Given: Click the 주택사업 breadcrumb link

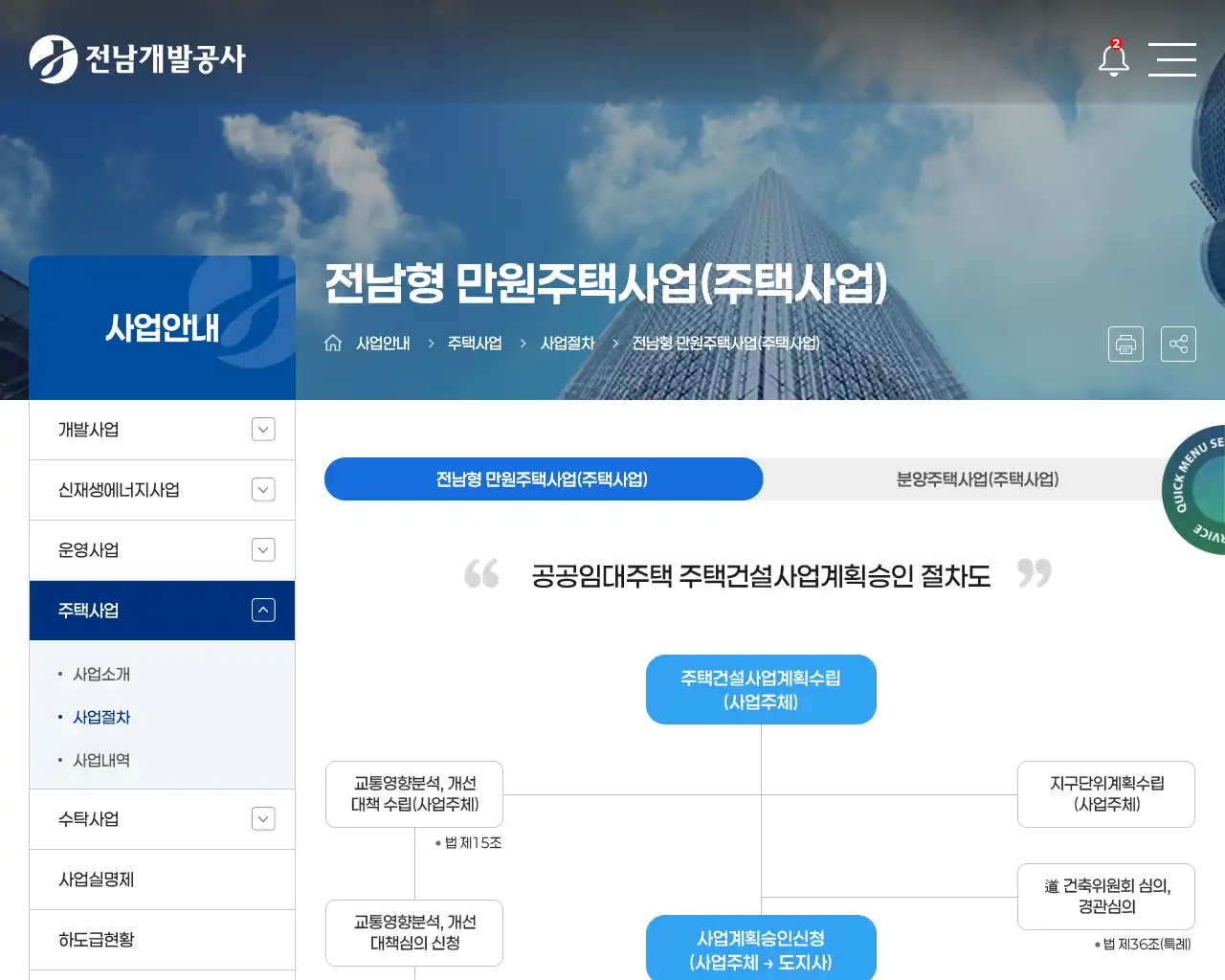Looking at the screenshot, I should [x=475, y=343].
